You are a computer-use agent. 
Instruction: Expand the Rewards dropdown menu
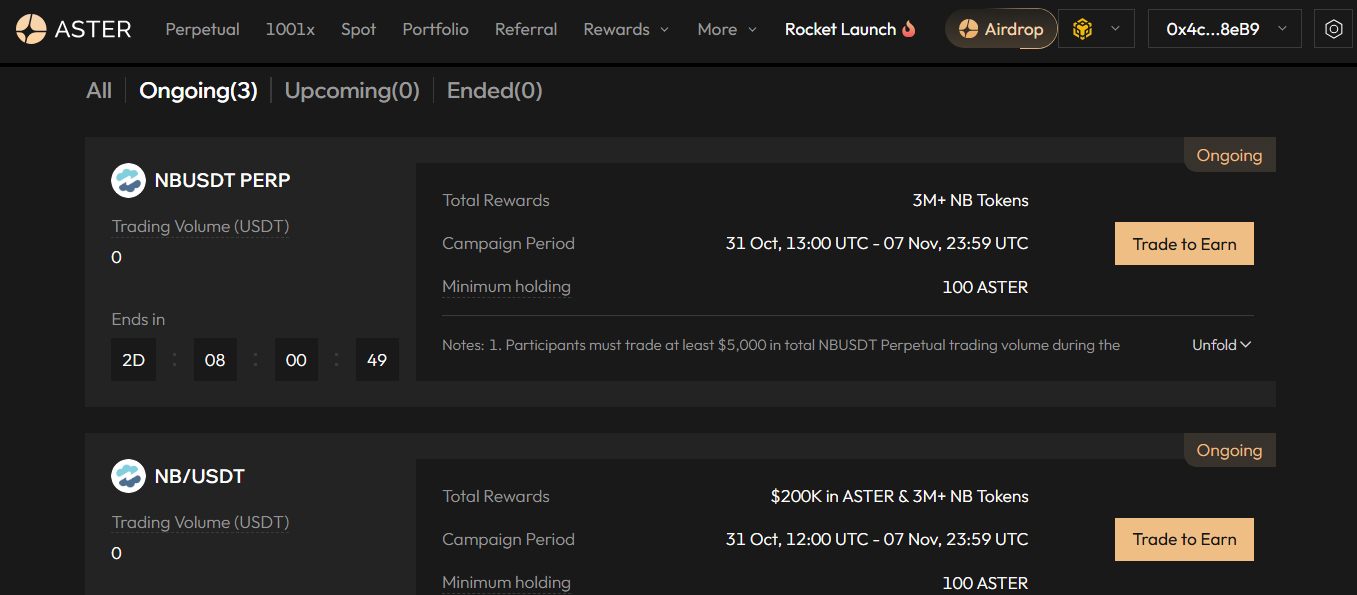click(x=626, y=29)
